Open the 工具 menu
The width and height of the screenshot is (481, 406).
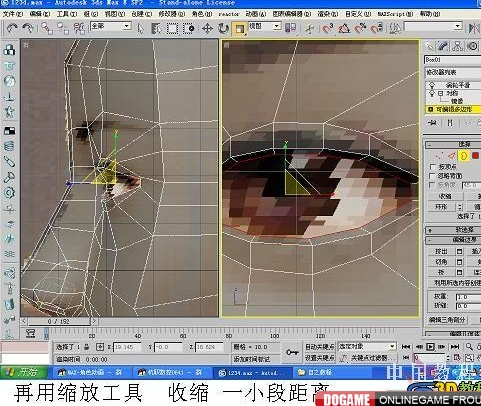67,14
